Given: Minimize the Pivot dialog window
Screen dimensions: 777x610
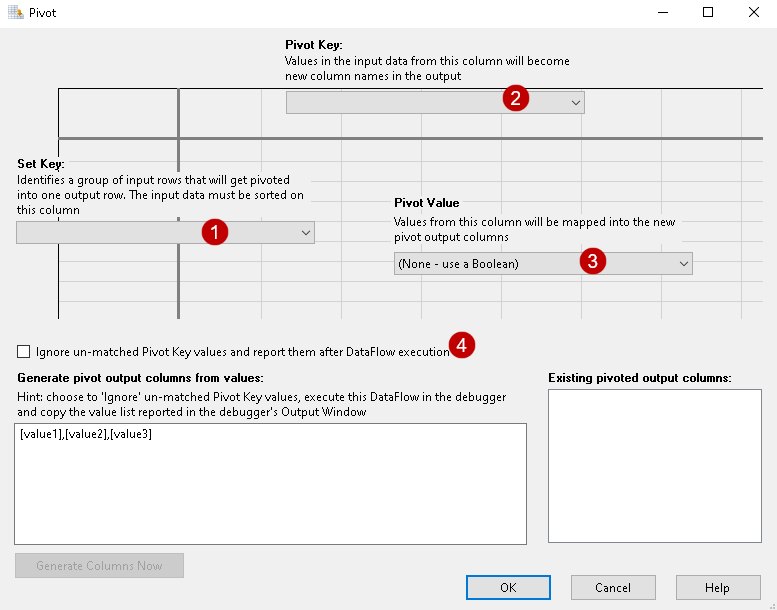Looking at the screenshot, I should [x=661, y=13].
